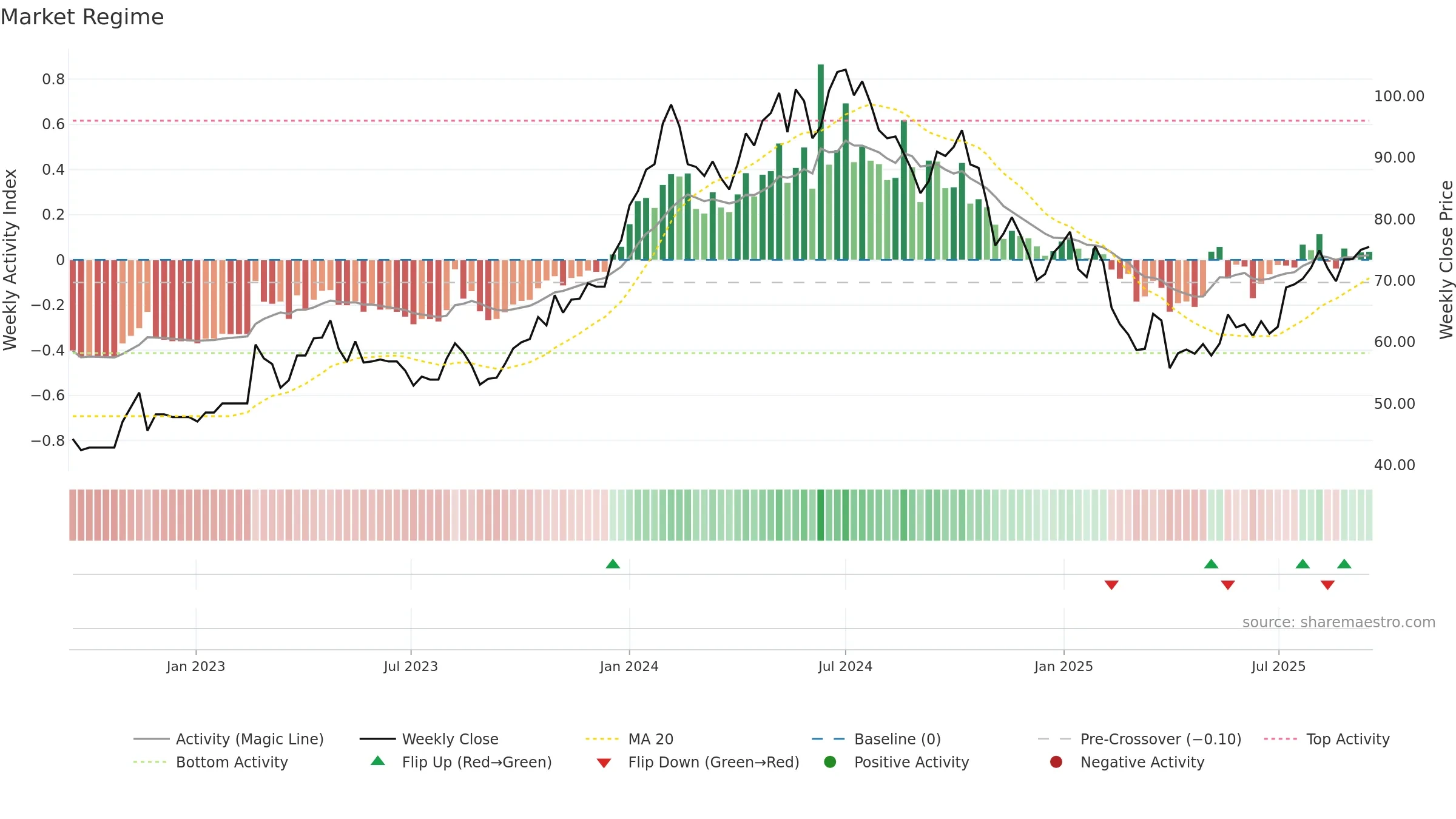This screenshot has width=1456, height=819.
Task: Click the red Flip Down triangle legend icon
Action: click(604, 763)
